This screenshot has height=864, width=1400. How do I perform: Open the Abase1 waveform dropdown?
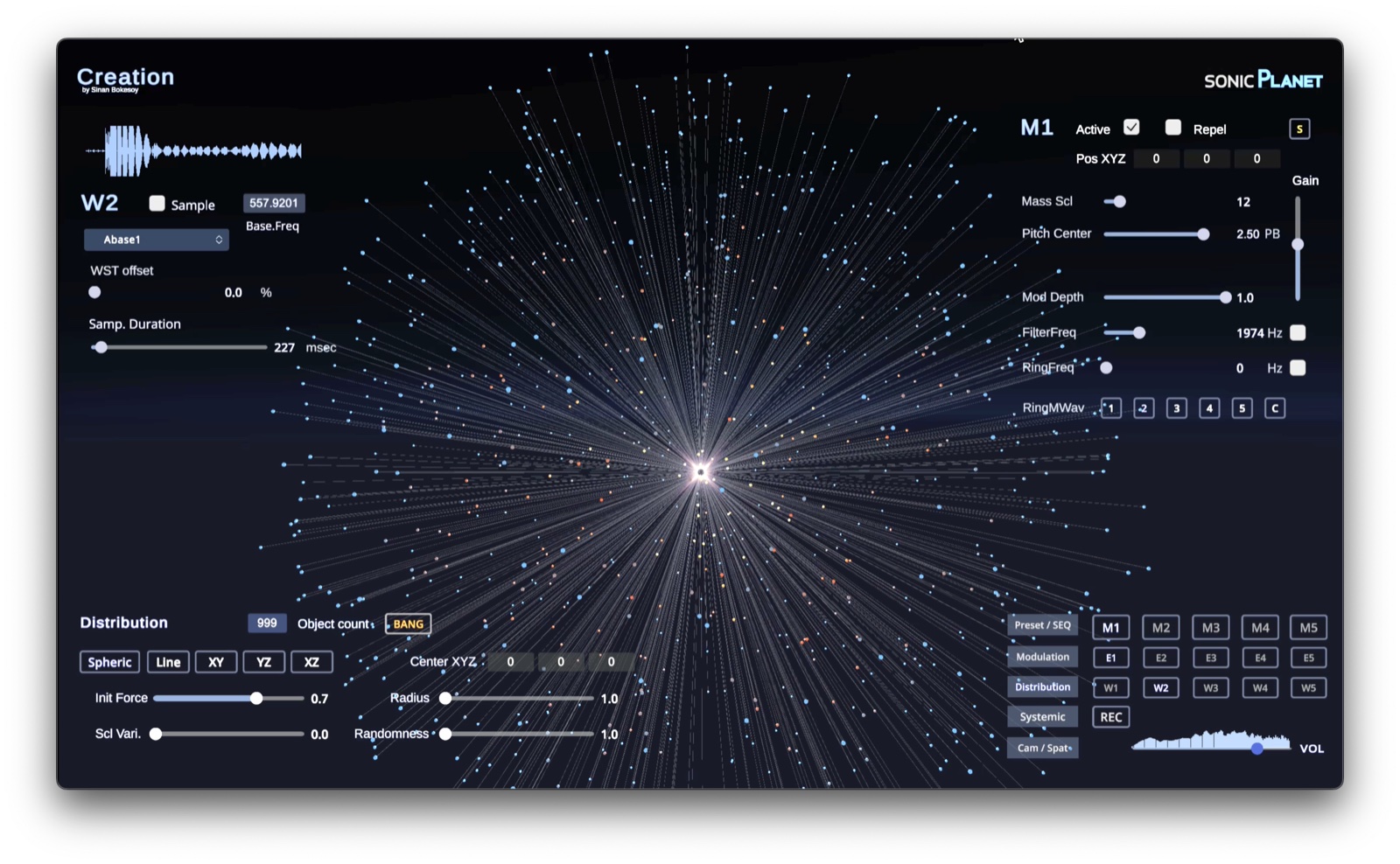tap(156, 239)
